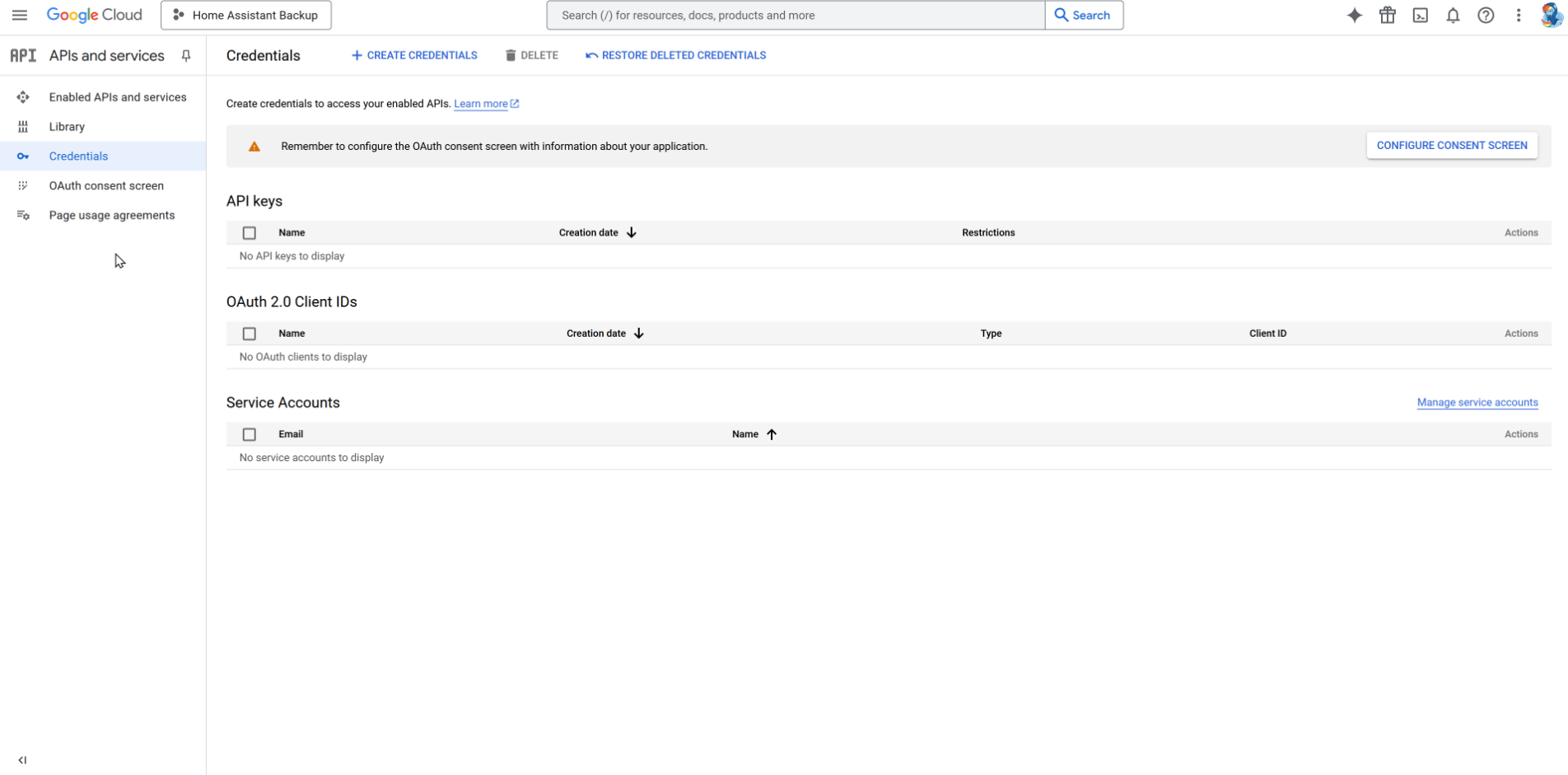This screenshot has height=775, width=1568.
Task: Open the main navigation hamburger menu
Action: point(20,15)
